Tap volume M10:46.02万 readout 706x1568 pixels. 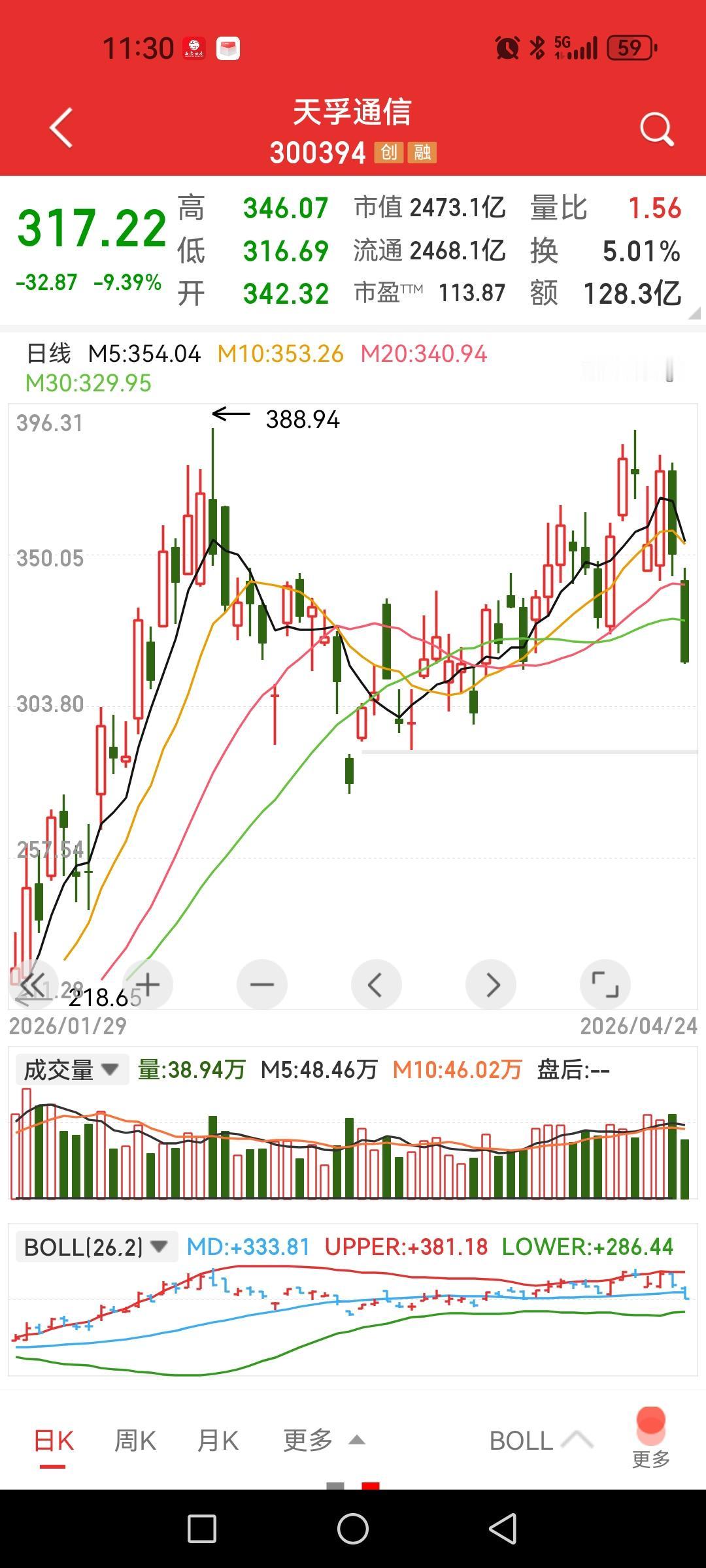pyautogui.click(x=457, y=1070)
